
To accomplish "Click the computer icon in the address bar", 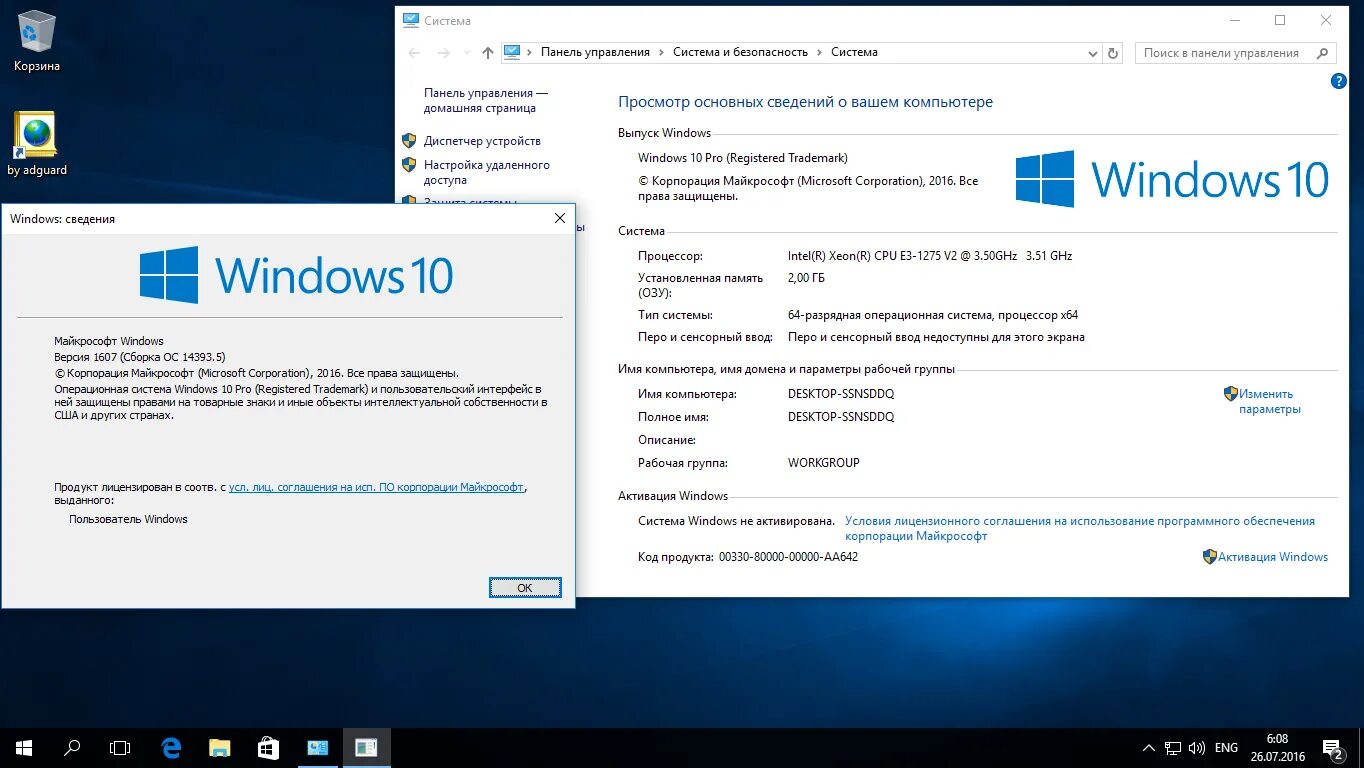I will (x=512, y=52).
